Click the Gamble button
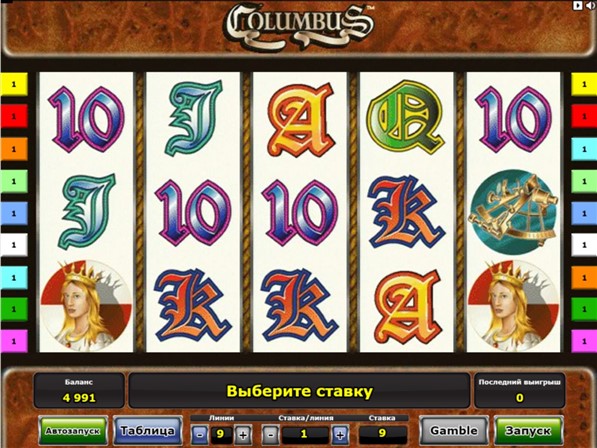This screenshot has width=597, height=448. click(453, 430)
